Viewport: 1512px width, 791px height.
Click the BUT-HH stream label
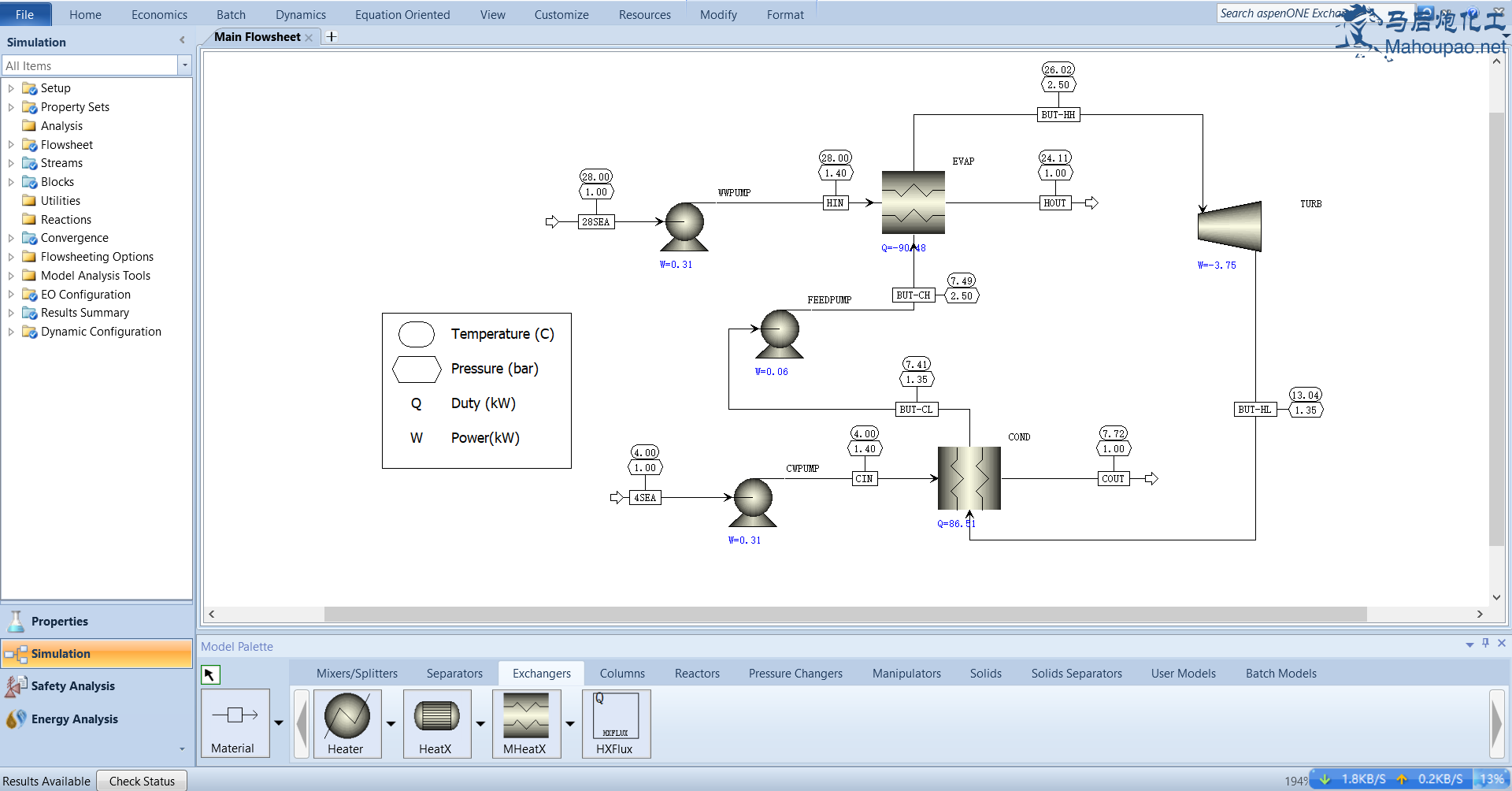pyautogui.click(x=1058, y=114)
